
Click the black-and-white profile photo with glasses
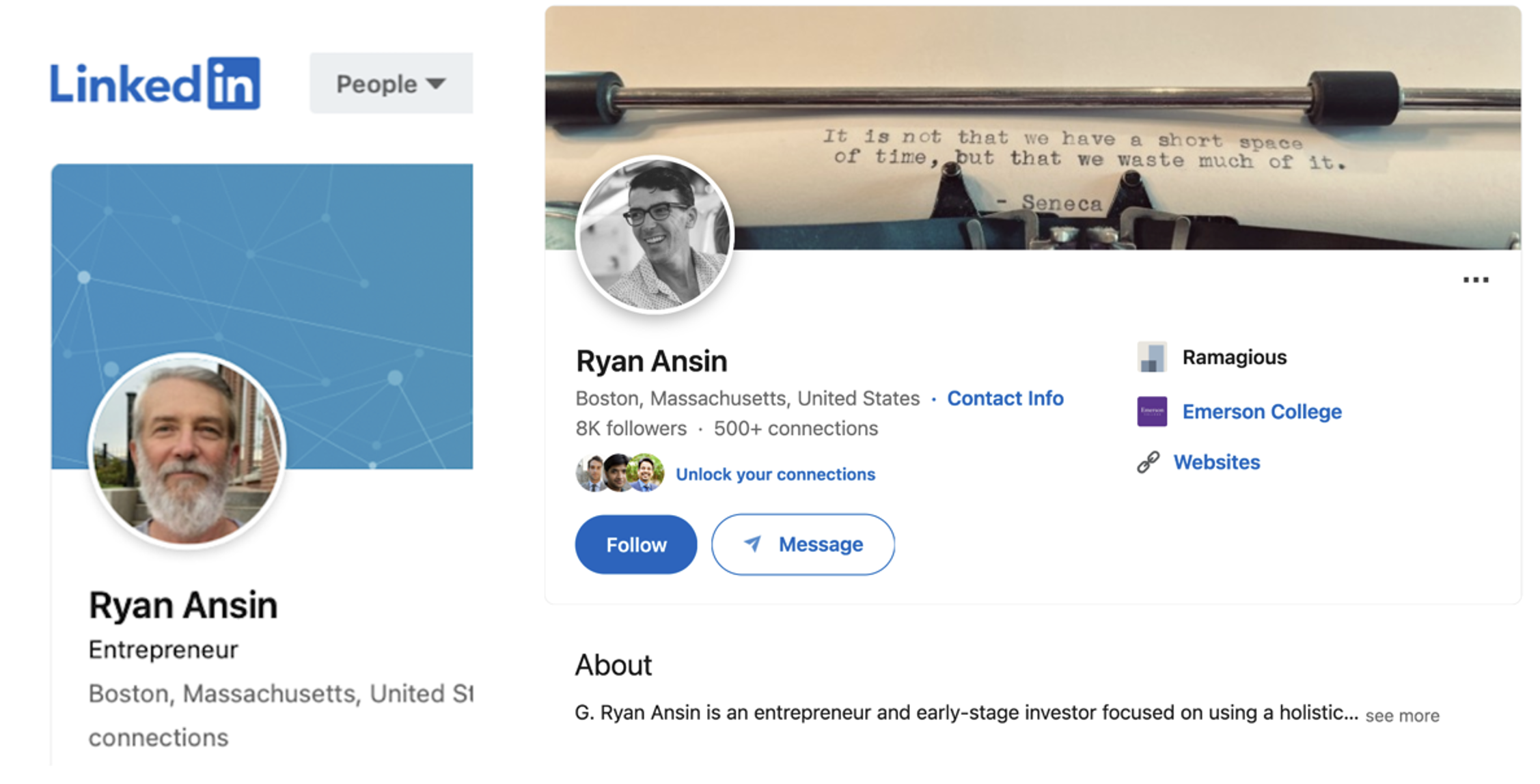(x=655, y=235)
